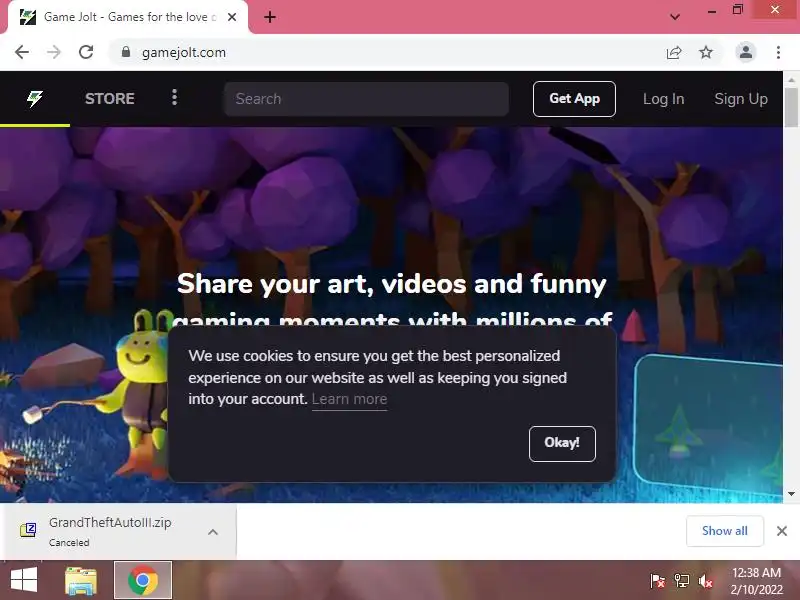Click the muted volume tray icon
This screenshot has width=800, height=600.
coord(705,581)
